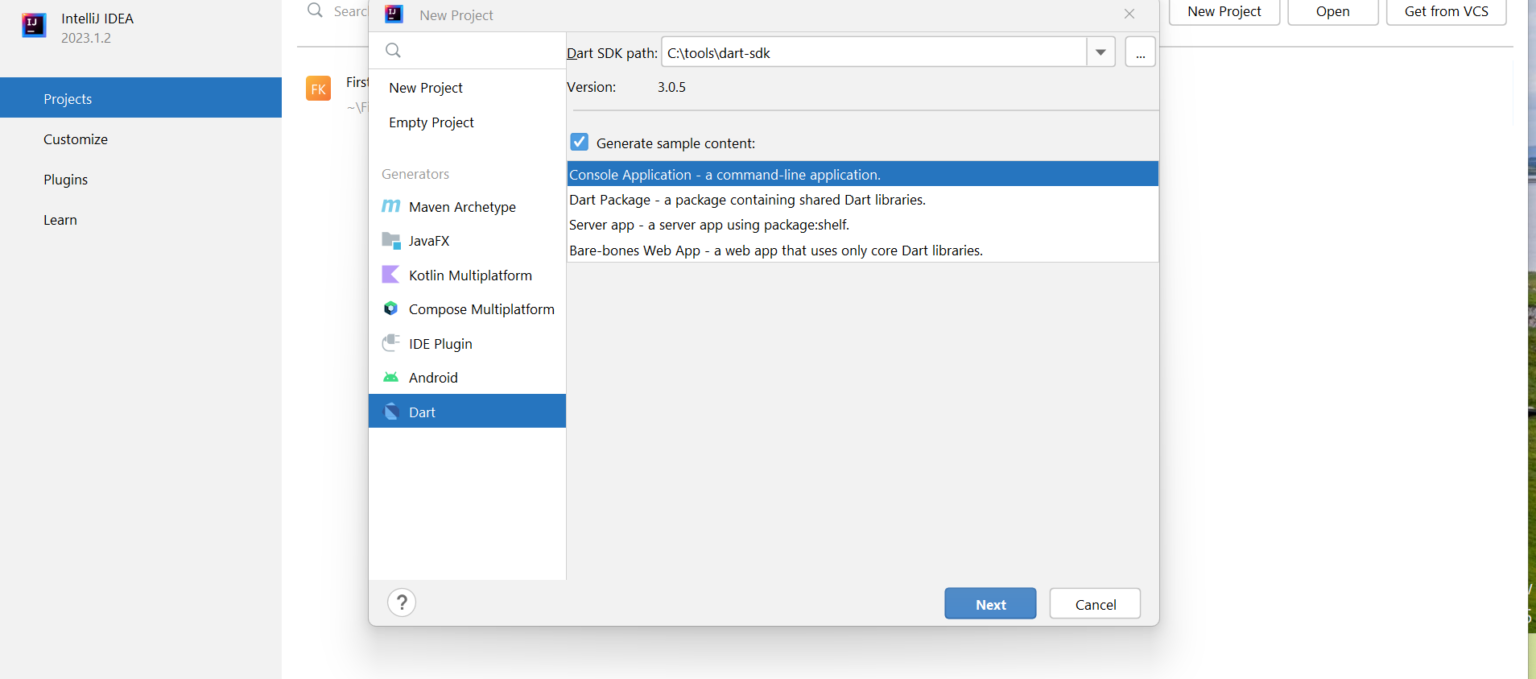Switch to the Plugins section

(65, 179)
